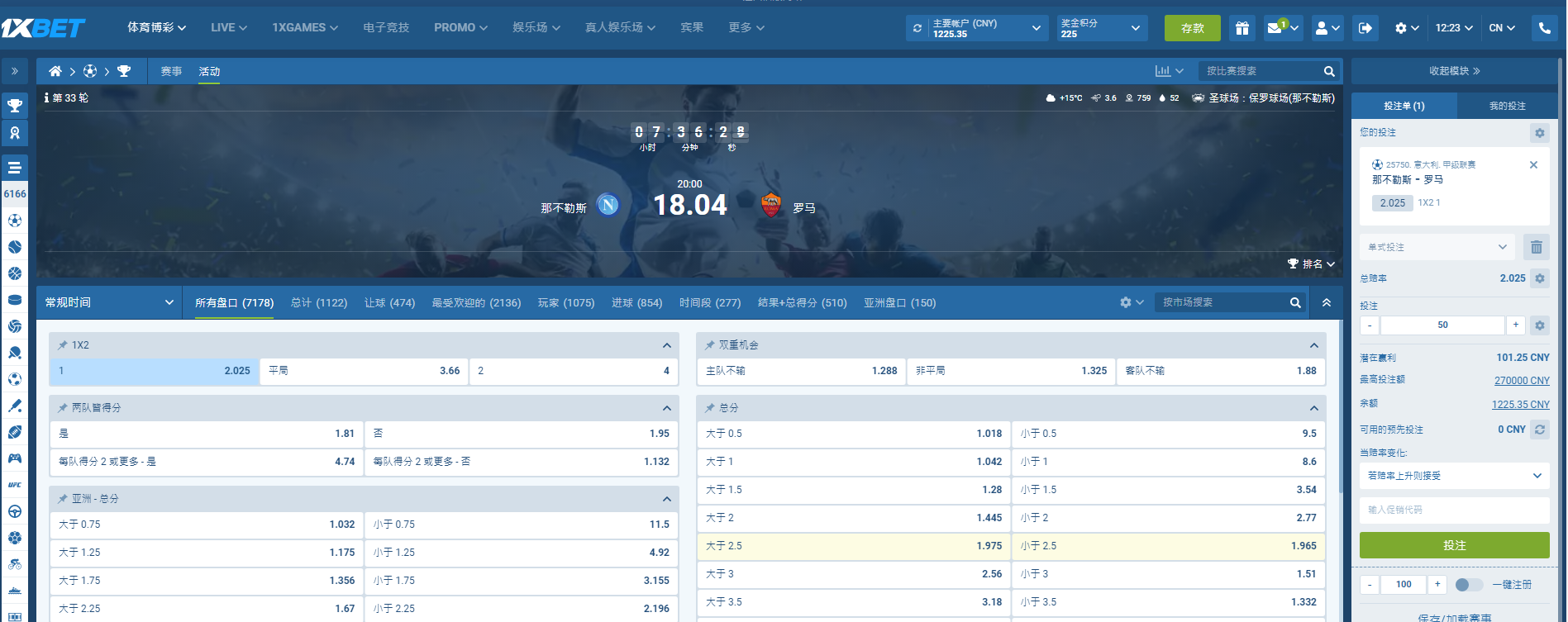Pin the 双重机会 market section
Viewport: 1568px width, 622px height.
tap(709, 345)
